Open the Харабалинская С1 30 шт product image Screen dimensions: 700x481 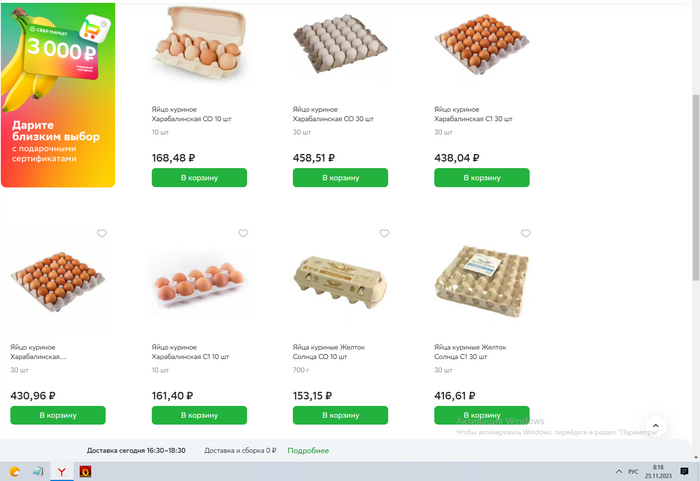(x=482, y=45)
